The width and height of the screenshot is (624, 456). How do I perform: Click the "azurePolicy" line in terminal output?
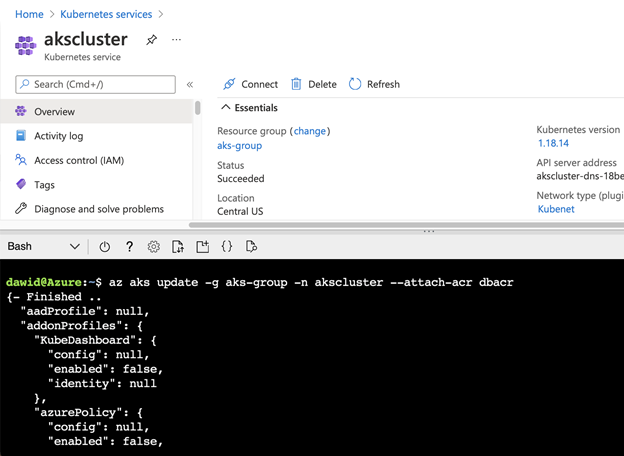point(88,413)
